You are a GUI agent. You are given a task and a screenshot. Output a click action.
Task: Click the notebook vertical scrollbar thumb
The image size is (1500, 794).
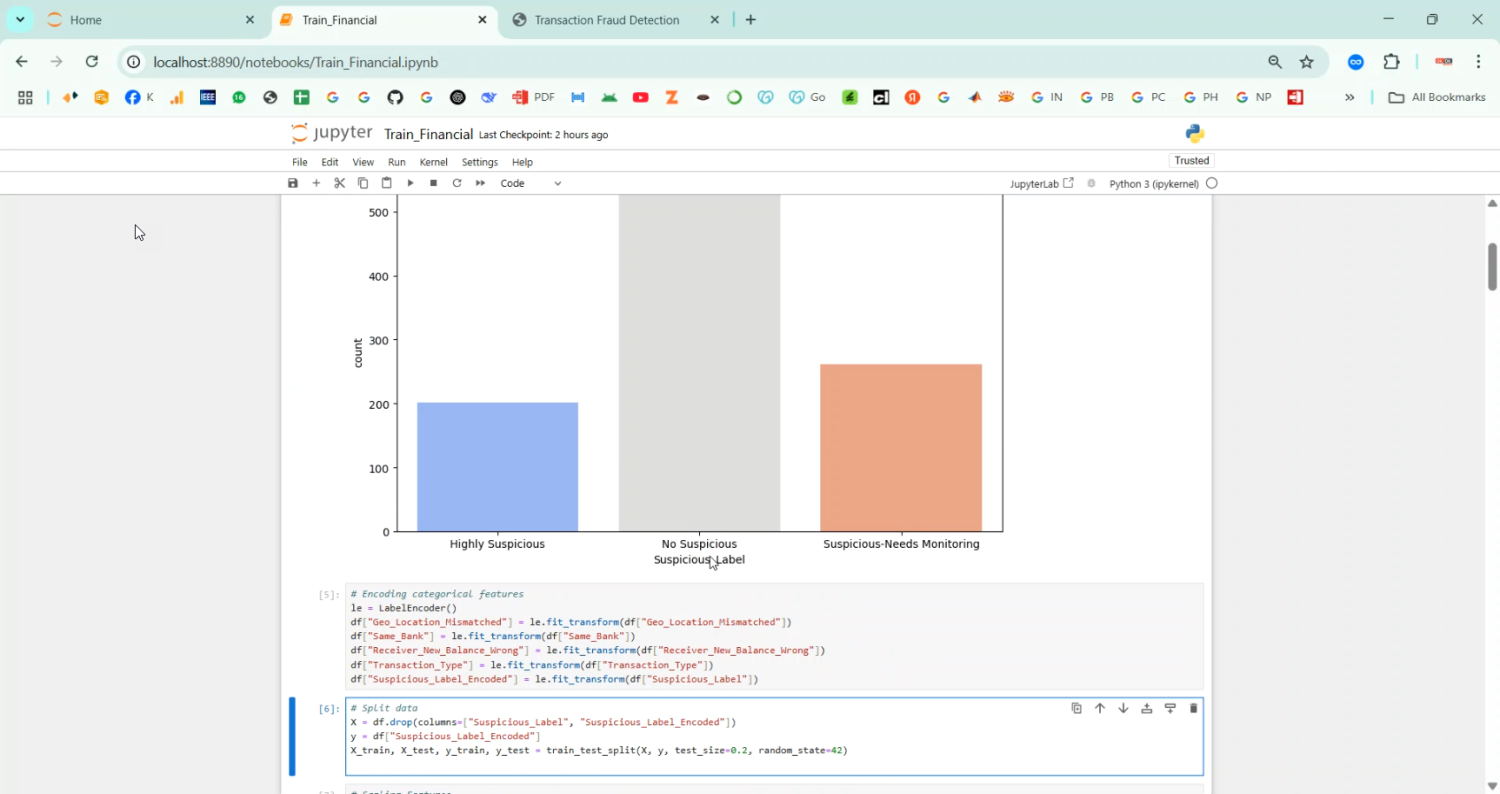point(1492,266)
